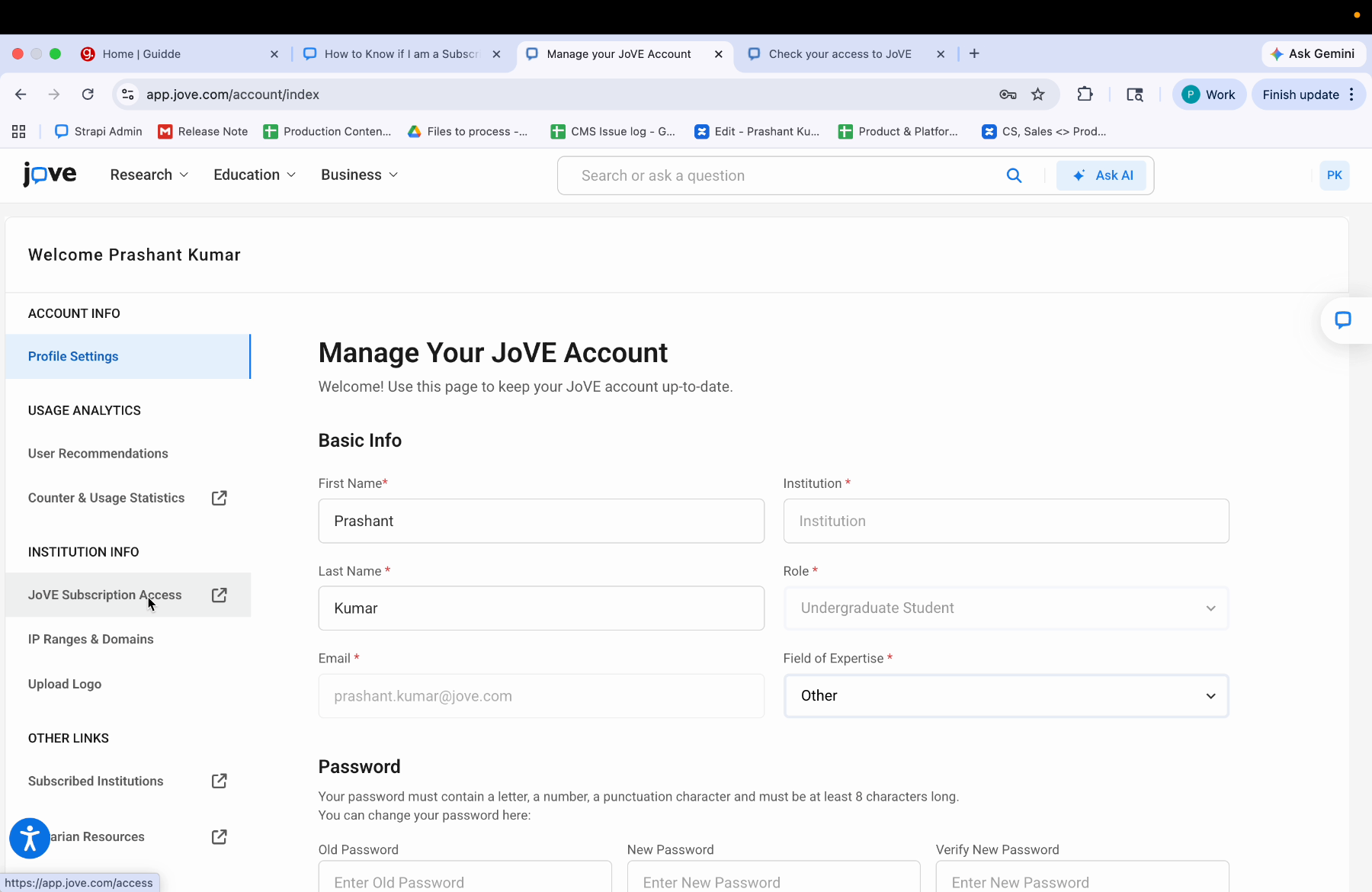
Task: Open the chat widget on the right
Action: click(1344, 319)
